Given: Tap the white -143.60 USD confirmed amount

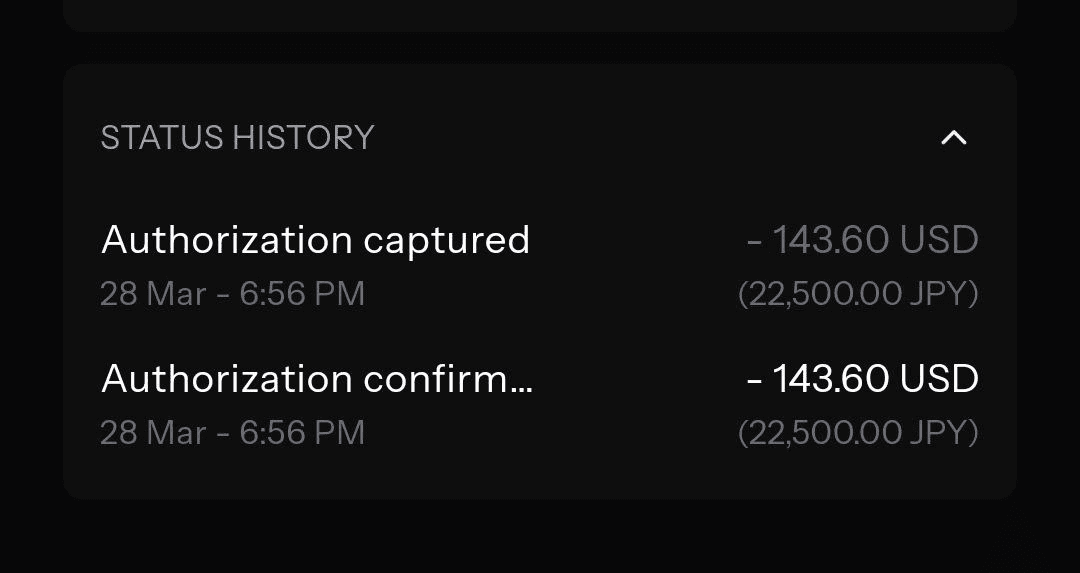Looking at the screenshot, I should (x=862, y=379).
